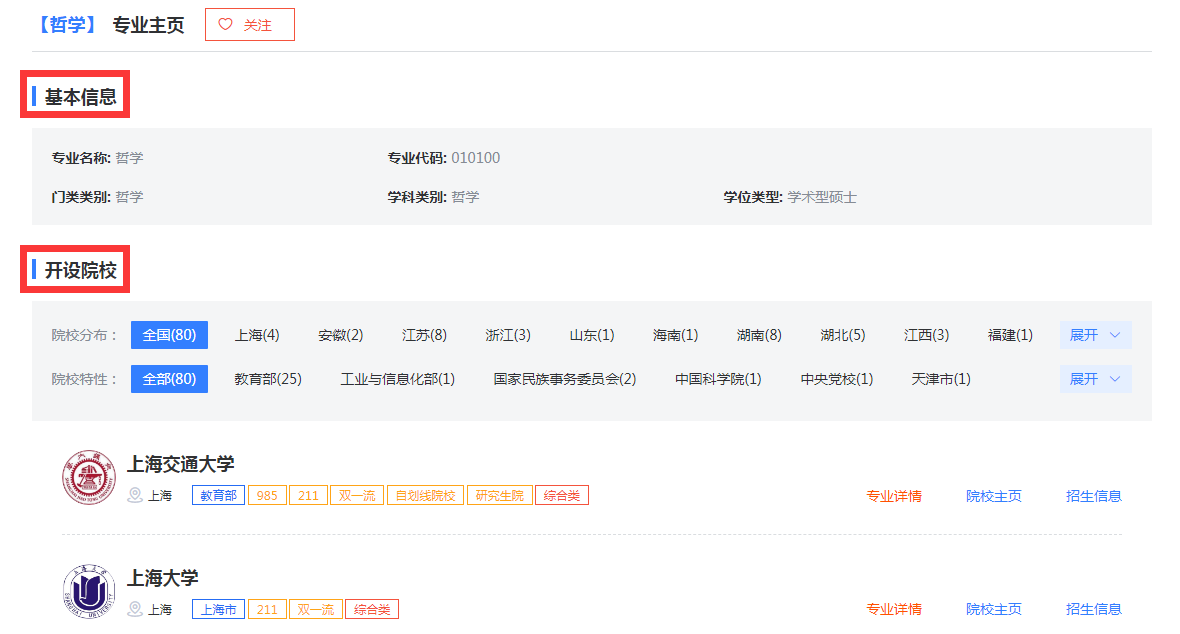Open 院校主页 for 上海大学
Image resolution: width=1180 pixels, height=634 pixels.
994,609
